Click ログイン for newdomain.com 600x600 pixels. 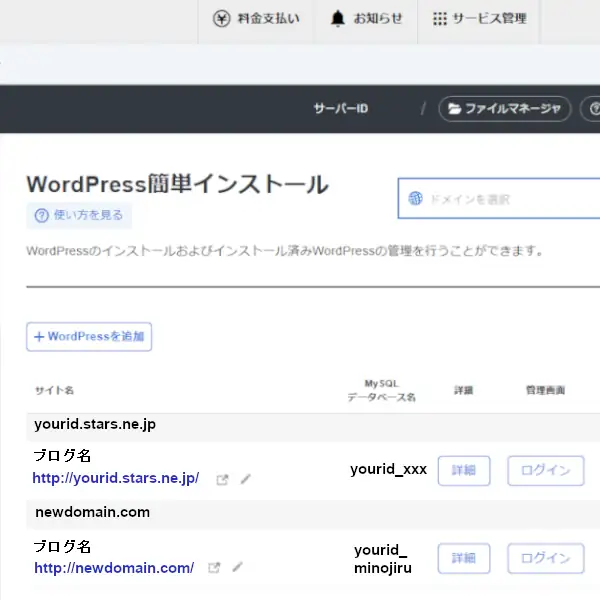(x=546, y=559)
